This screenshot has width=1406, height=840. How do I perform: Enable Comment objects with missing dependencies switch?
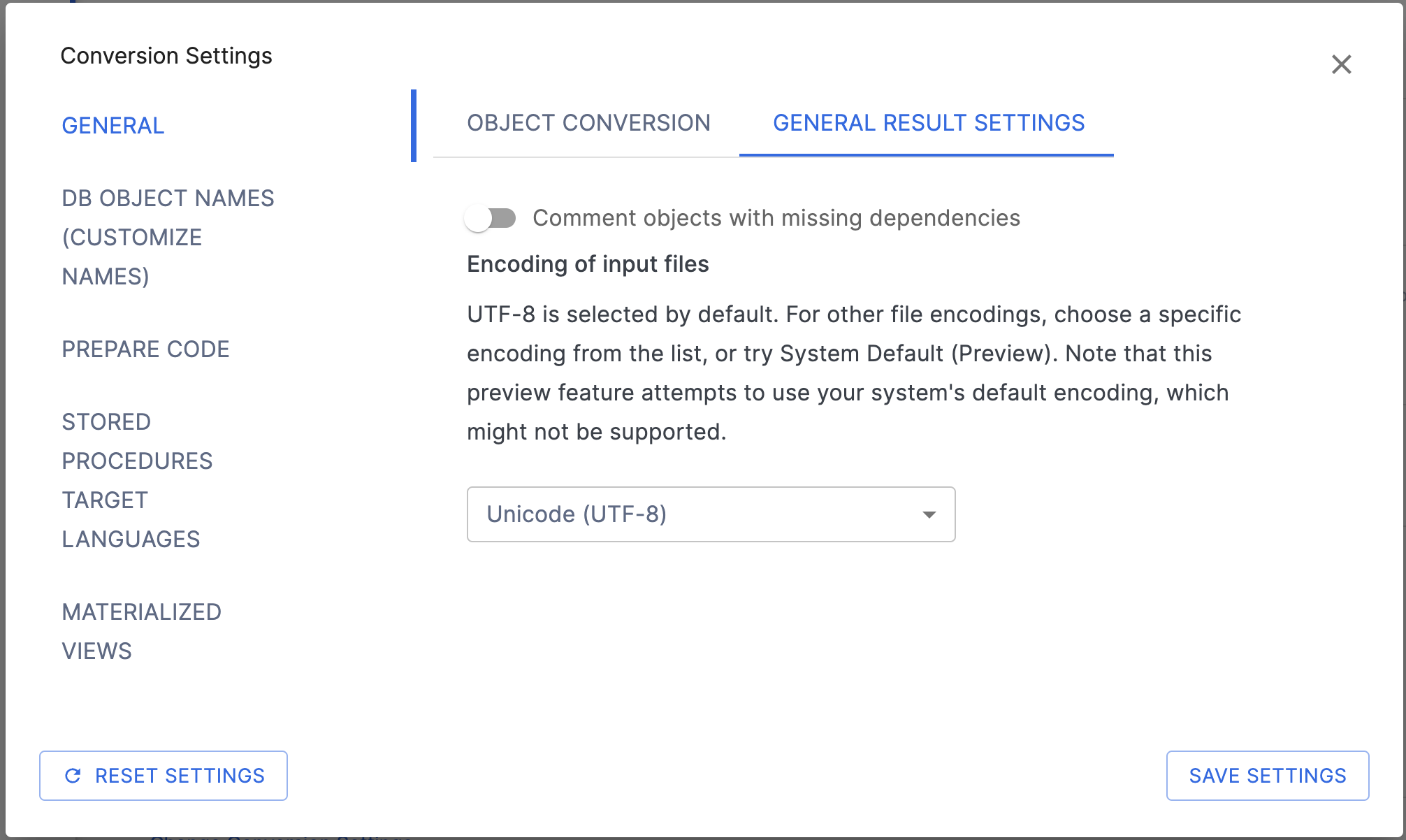tap(491, 219)
